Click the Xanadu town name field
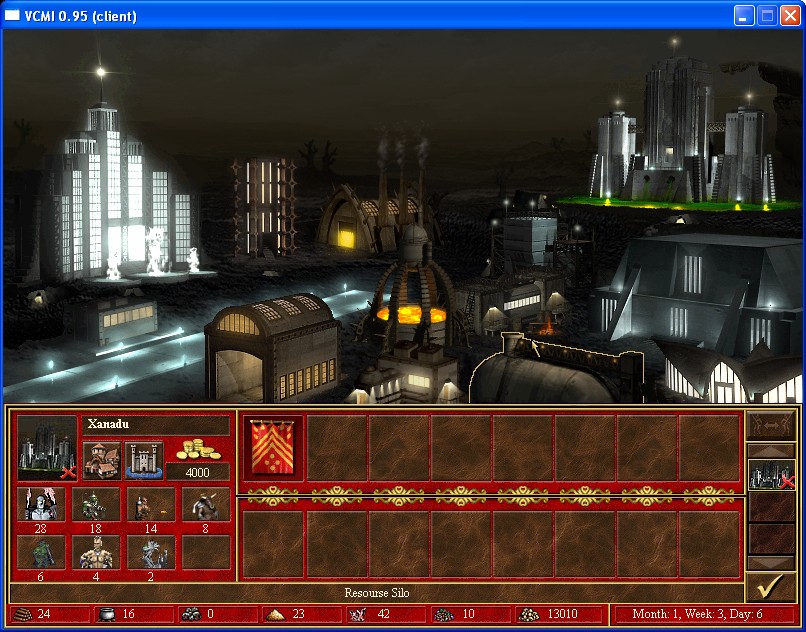The height and width of the screenshot is (632, 806). tap(155, 425)
